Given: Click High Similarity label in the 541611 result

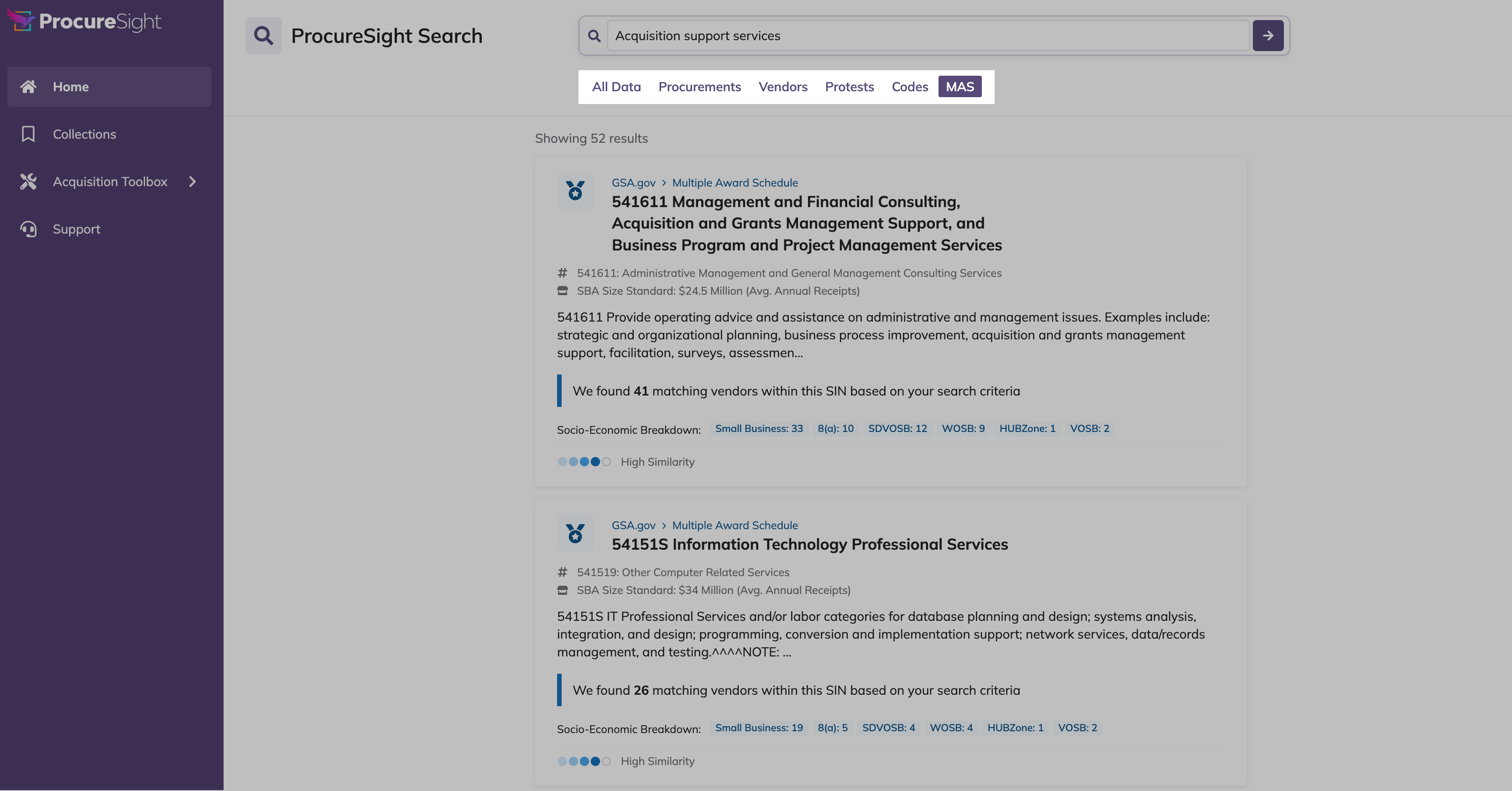Looking at the screenshot, I should click(x=657, y=463).
